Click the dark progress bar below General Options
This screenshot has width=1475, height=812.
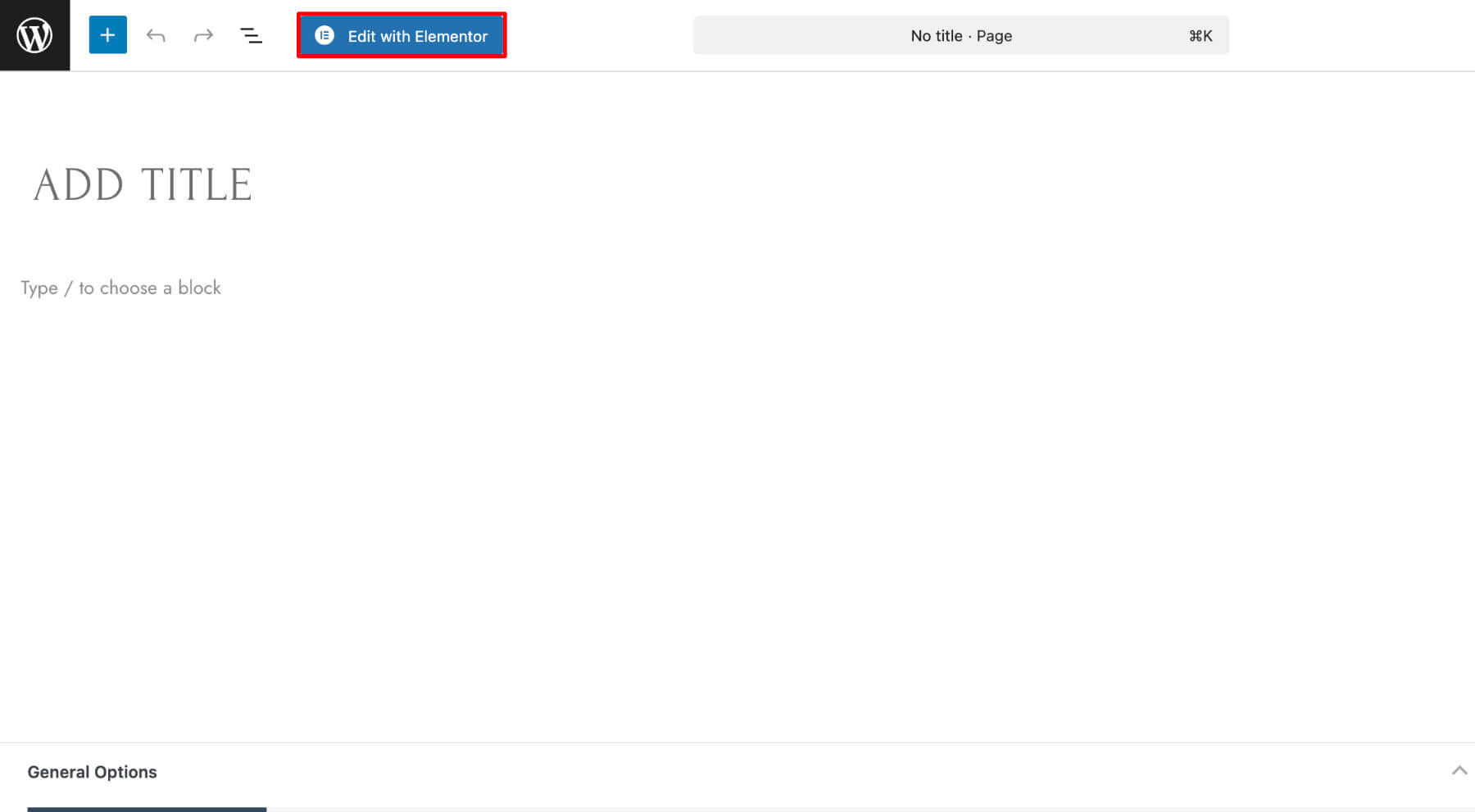[x=146, y=810]
